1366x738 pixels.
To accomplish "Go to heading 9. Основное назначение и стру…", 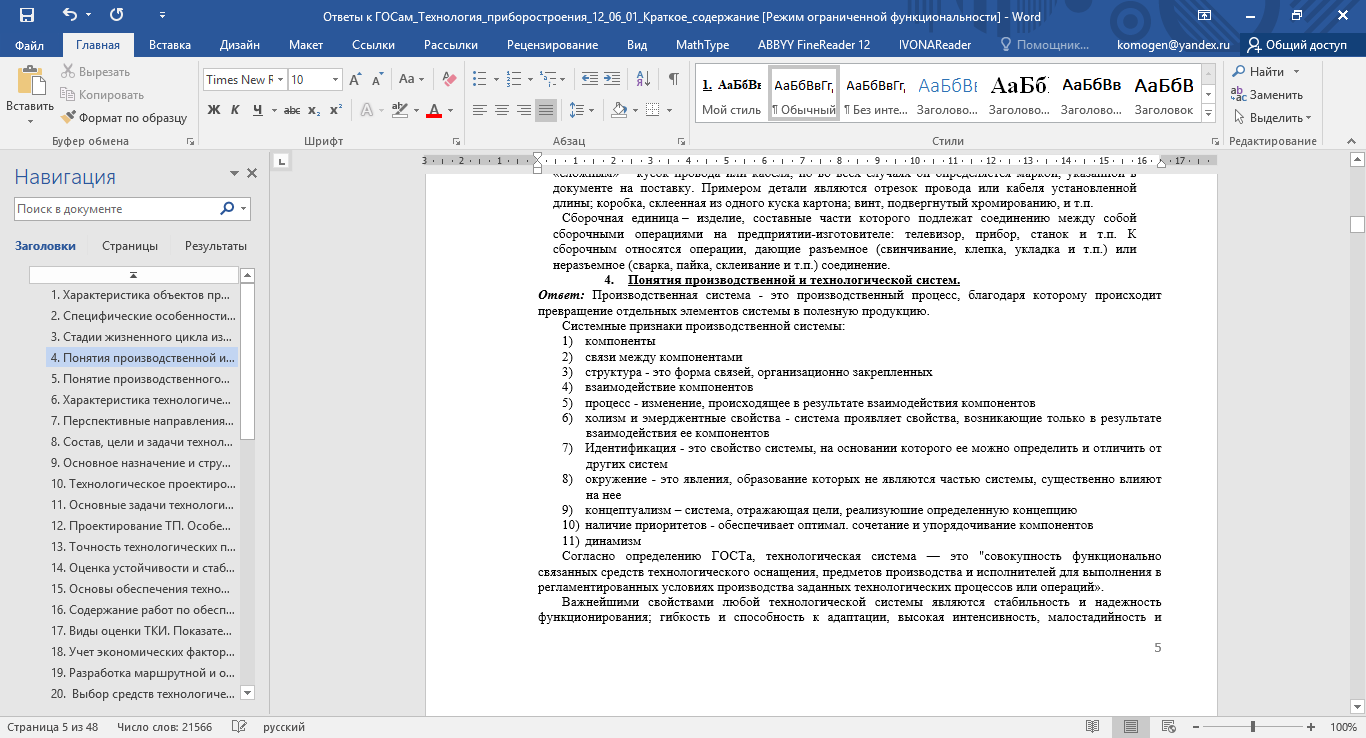I will point(141,463).
